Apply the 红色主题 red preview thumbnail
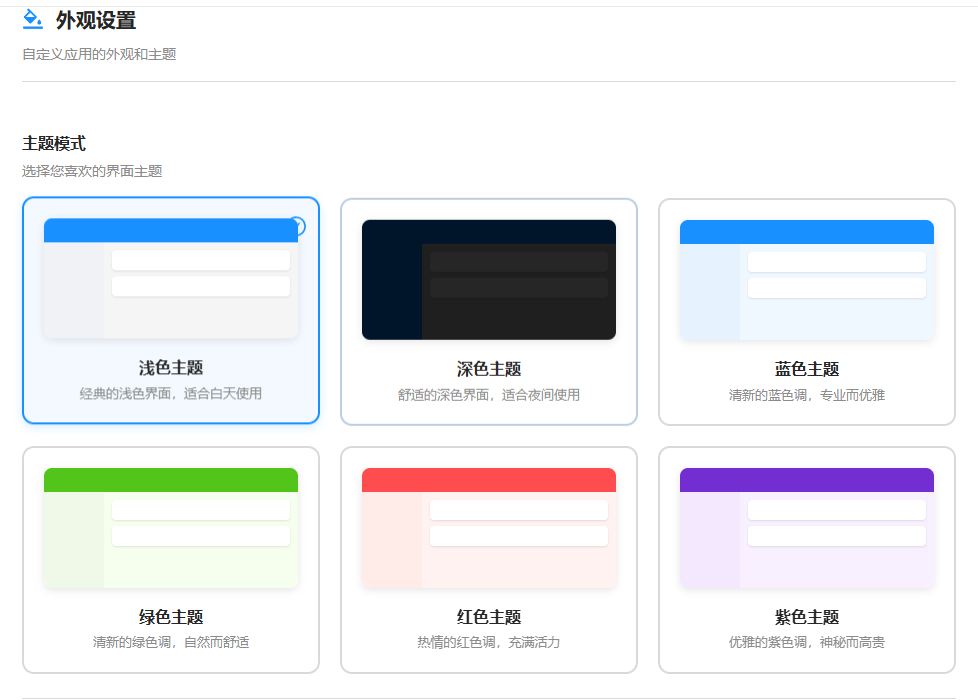 [489, 528]
